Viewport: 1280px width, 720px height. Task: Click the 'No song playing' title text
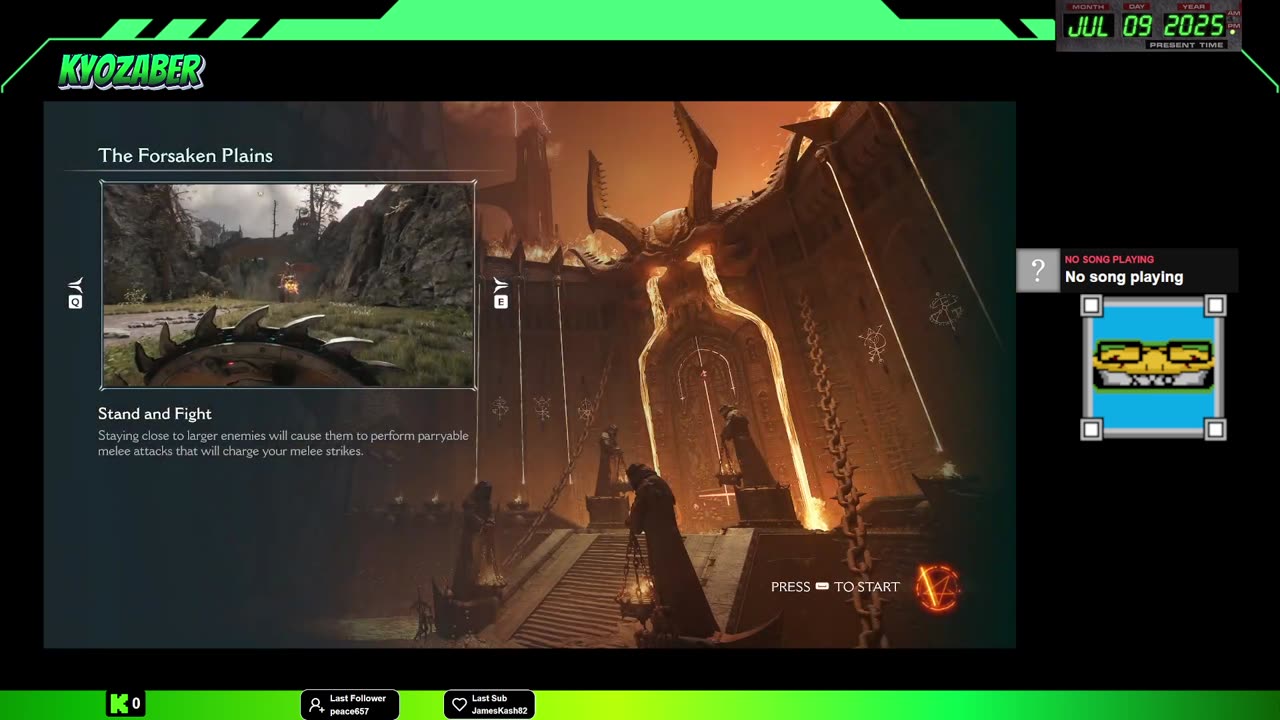click(x=1124, y=277)
